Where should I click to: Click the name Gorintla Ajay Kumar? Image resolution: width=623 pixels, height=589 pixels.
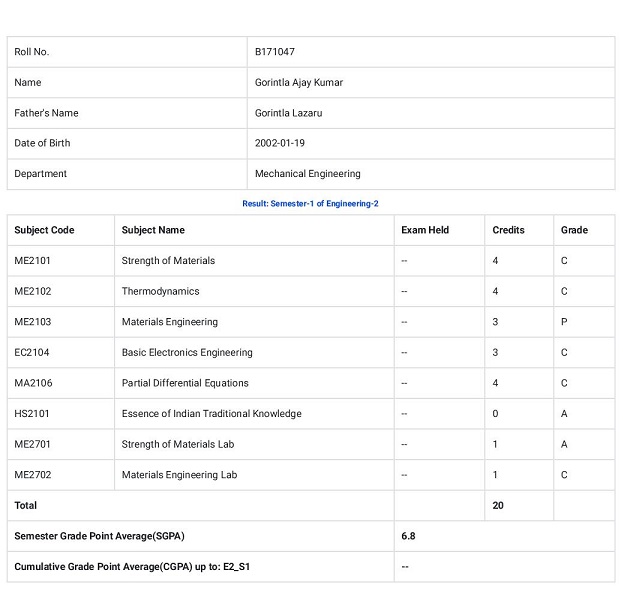(299, 82)
